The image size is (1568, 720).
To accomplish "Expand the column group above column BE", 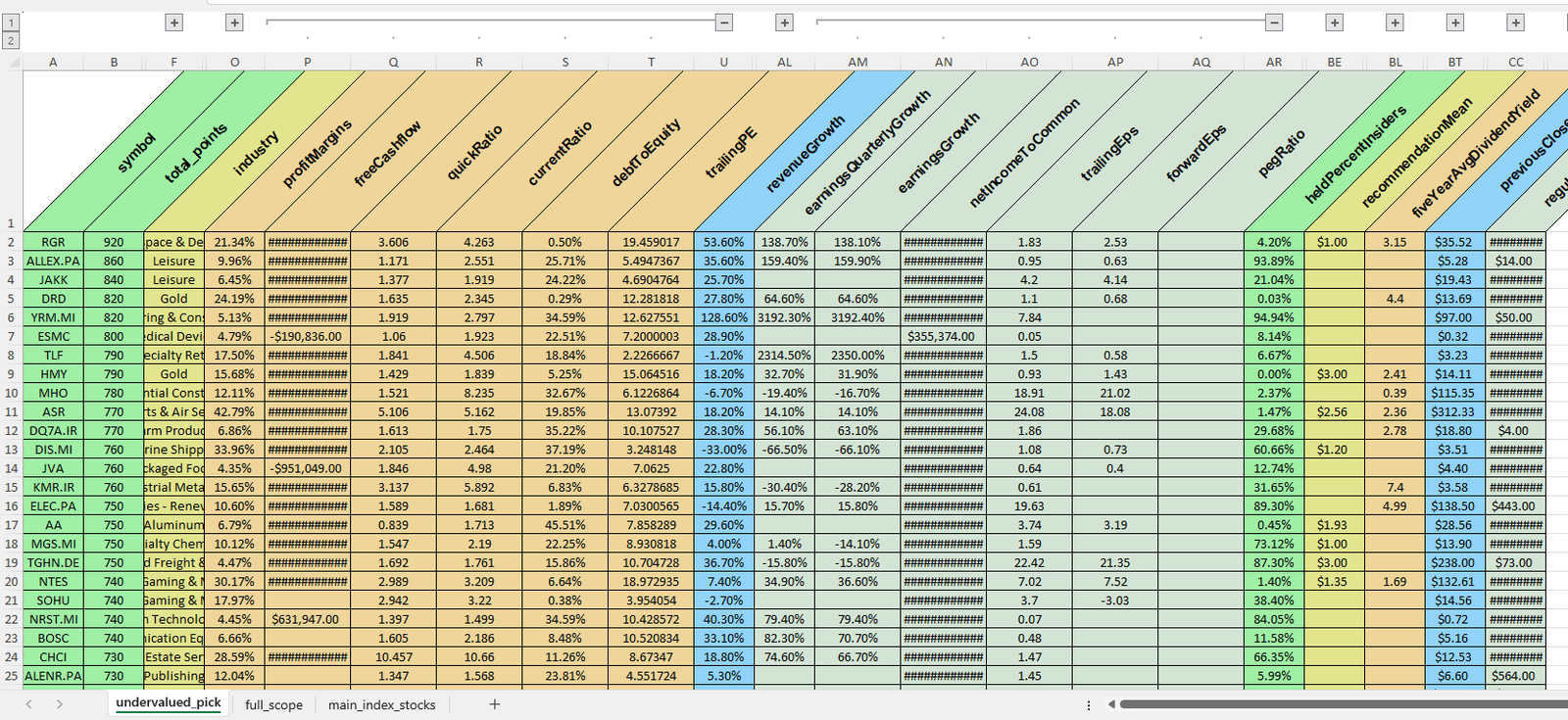I will [1335, 23].
